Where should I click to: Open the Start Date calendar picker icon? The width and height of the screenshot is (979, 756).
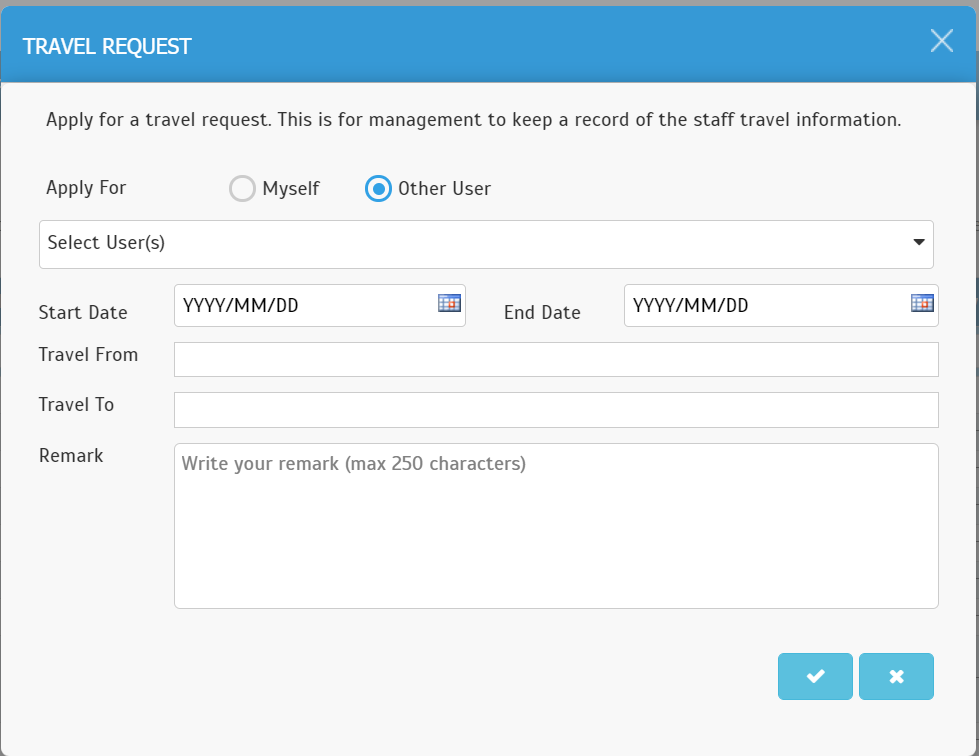[450, 303]
